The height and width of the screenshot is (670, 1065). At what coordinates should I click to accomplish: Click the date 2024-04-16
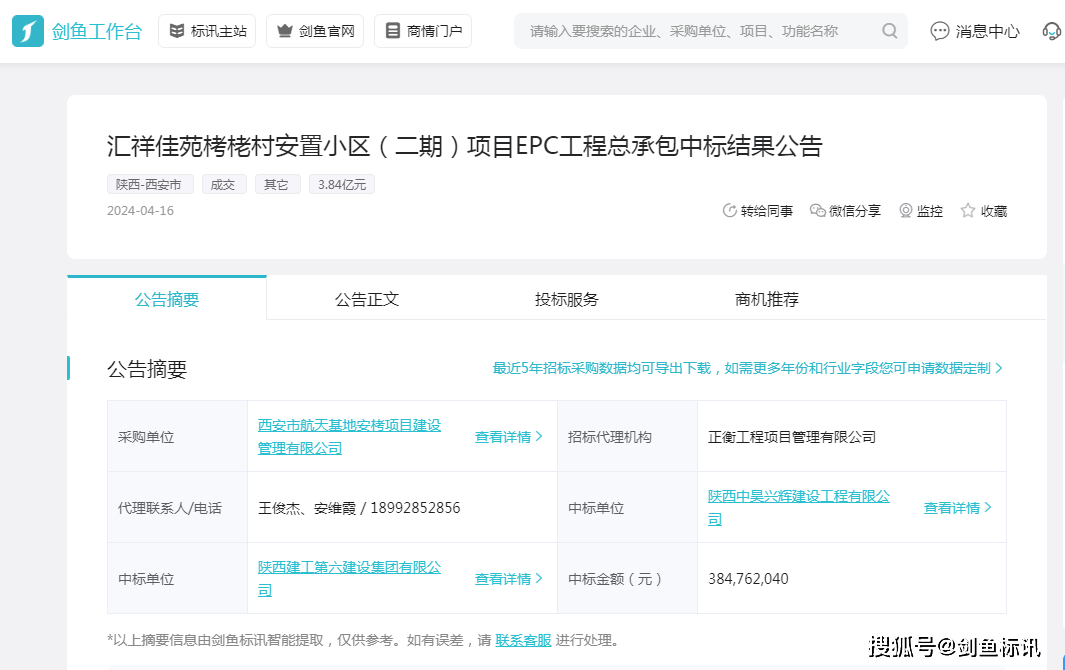tap(141, 211)
